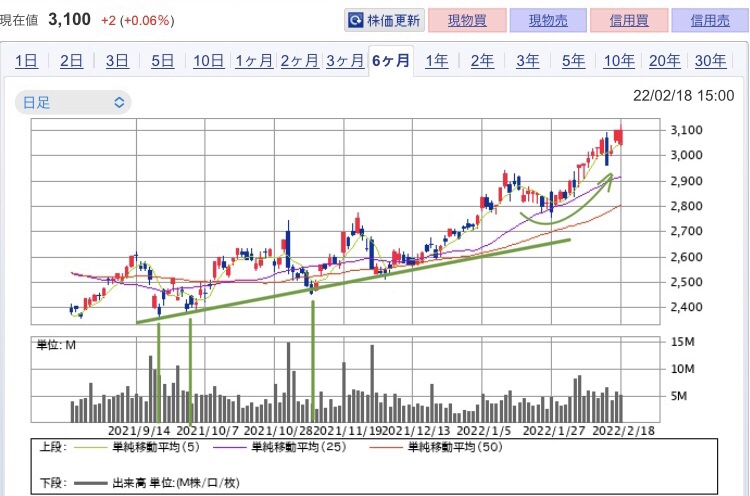Viewport: 750px width, 496px height.
Task: Click the 22/02/18 15:00 timestamp
Action: (684, 96)
